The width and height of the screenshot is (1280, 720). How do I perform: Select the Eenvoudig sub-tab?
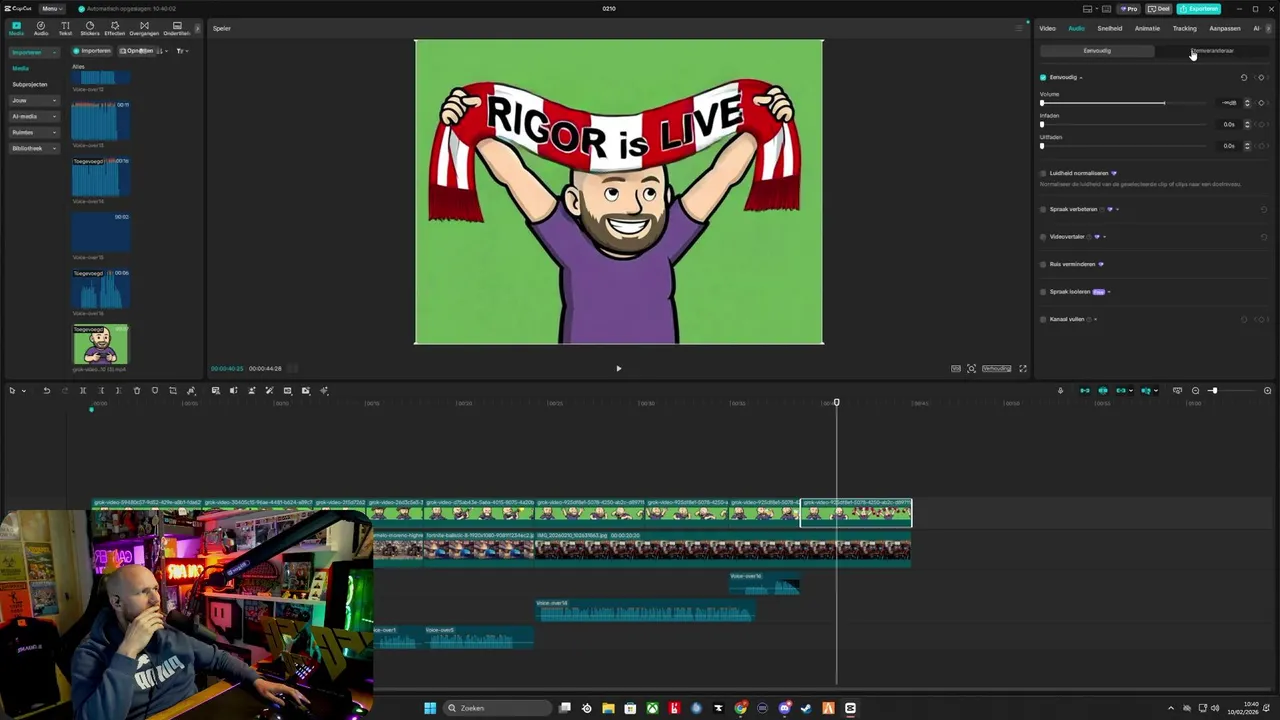[x=1097, y=51]
